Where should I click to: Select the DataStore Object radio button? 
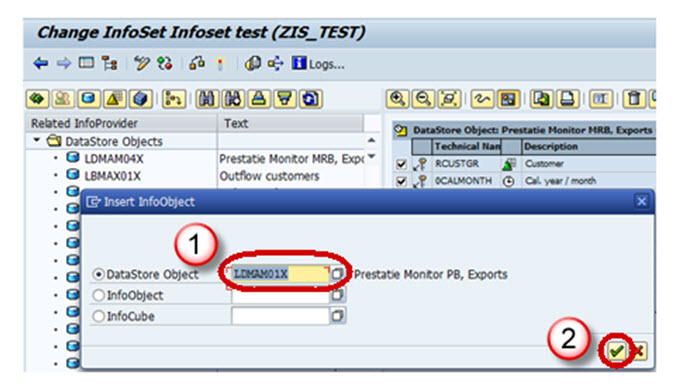point(98,274)
